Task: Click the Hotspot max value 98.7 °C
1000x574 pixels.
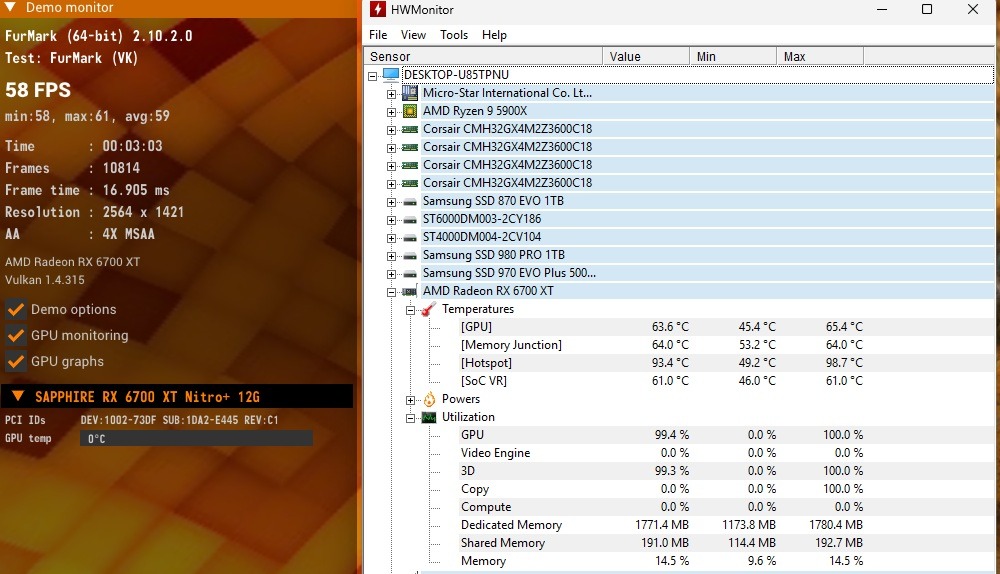Action: (844, 363)
